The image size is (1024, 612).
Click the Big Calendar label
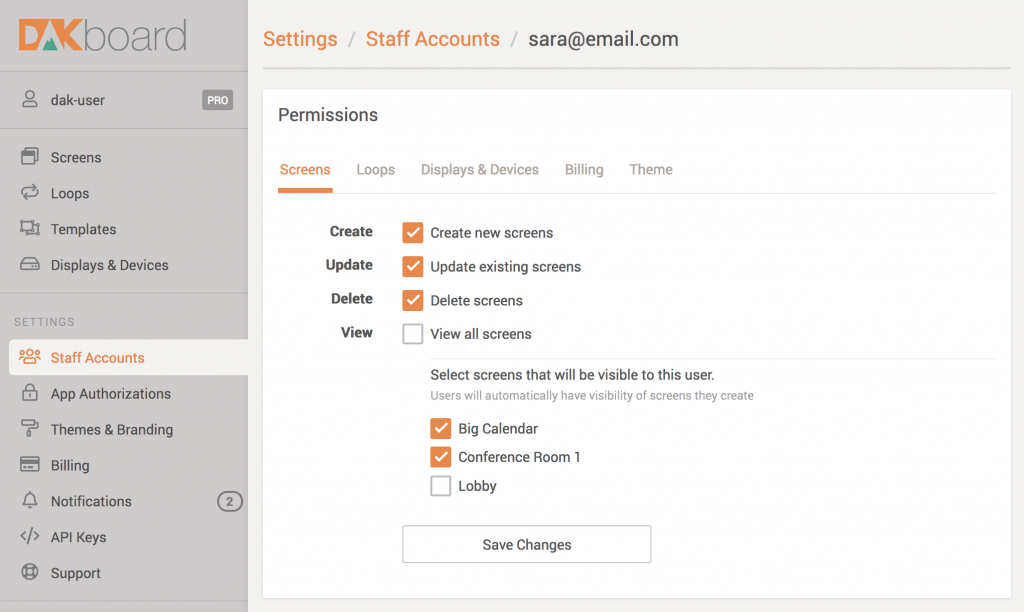[x=498, y=428]
